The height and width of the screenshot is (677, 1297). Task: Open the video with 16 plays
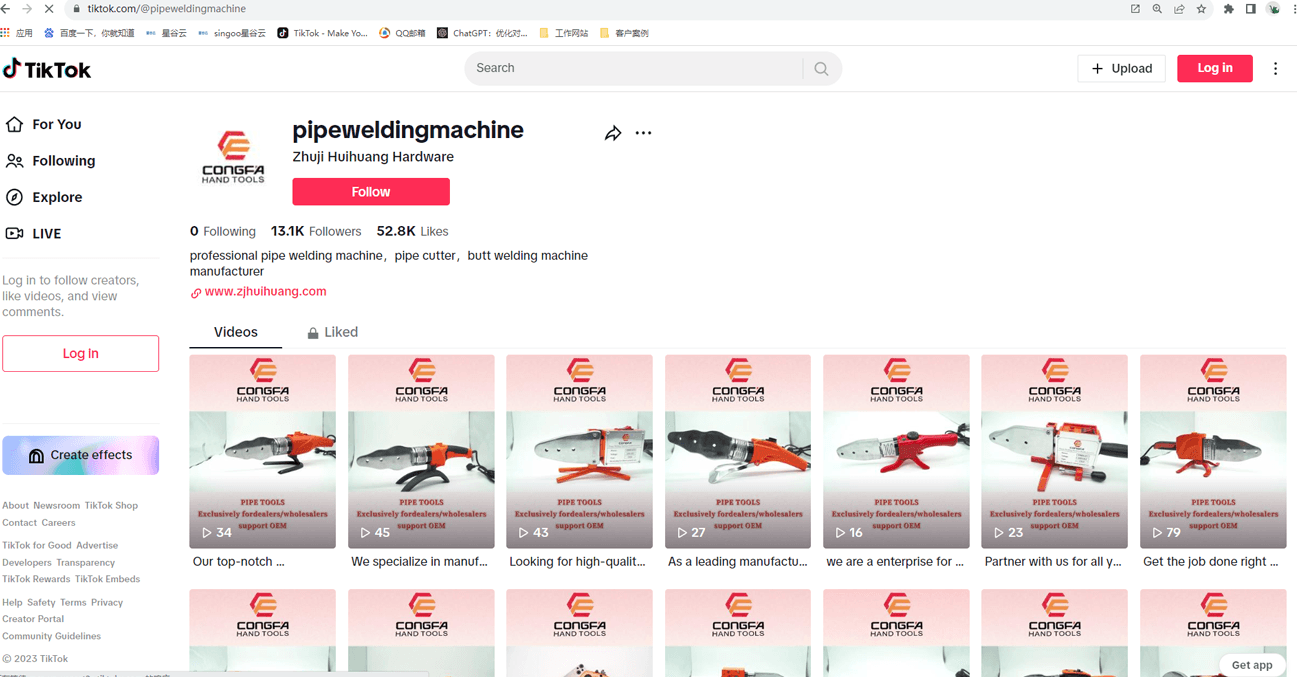896,451
